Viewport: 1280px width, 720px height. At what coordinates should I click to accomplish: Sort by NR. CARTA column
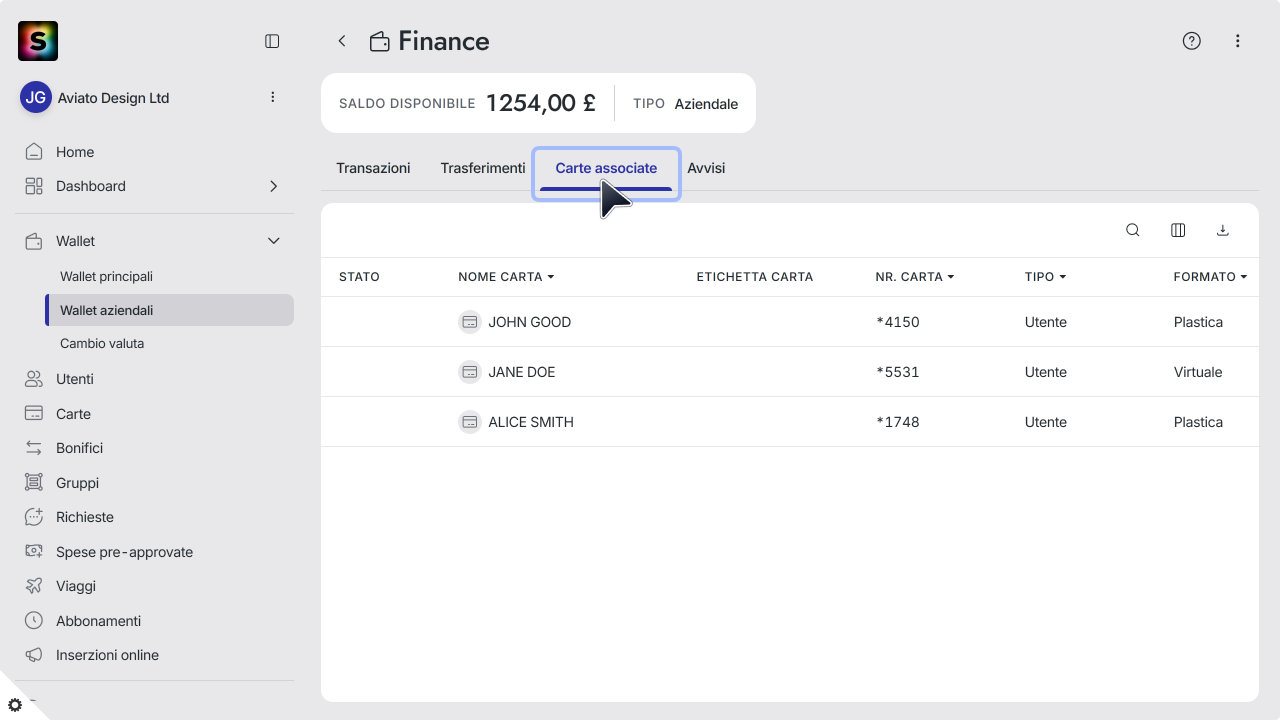[x=914, y=277]
